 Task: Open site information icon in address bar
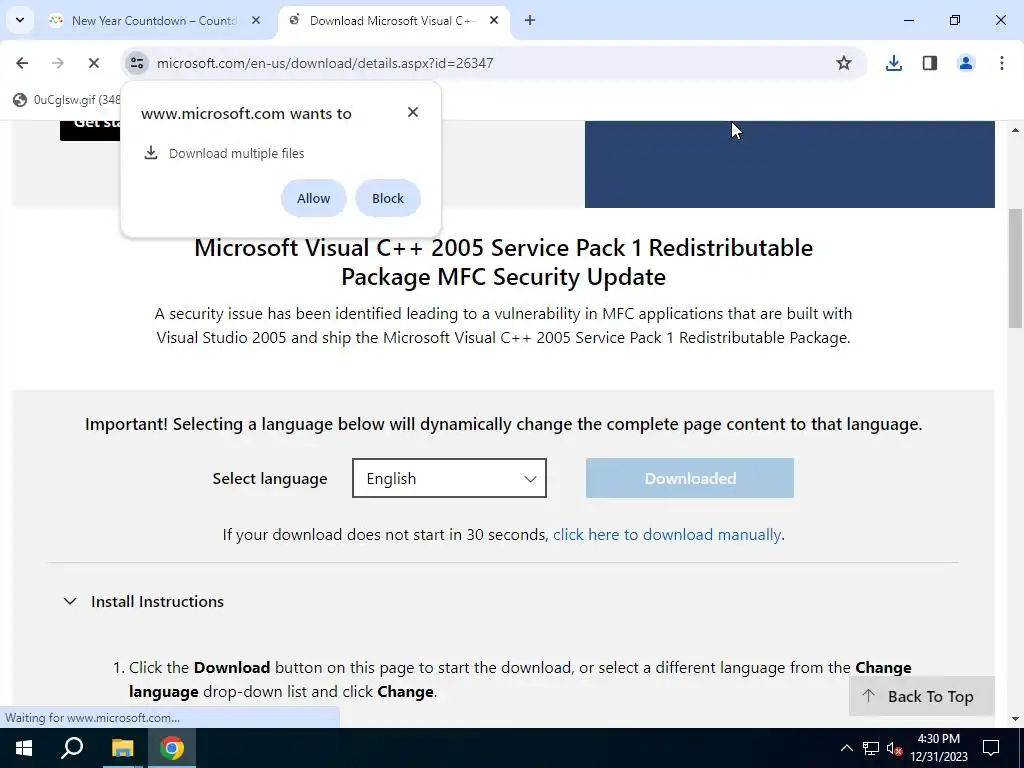tap(136, 63)
